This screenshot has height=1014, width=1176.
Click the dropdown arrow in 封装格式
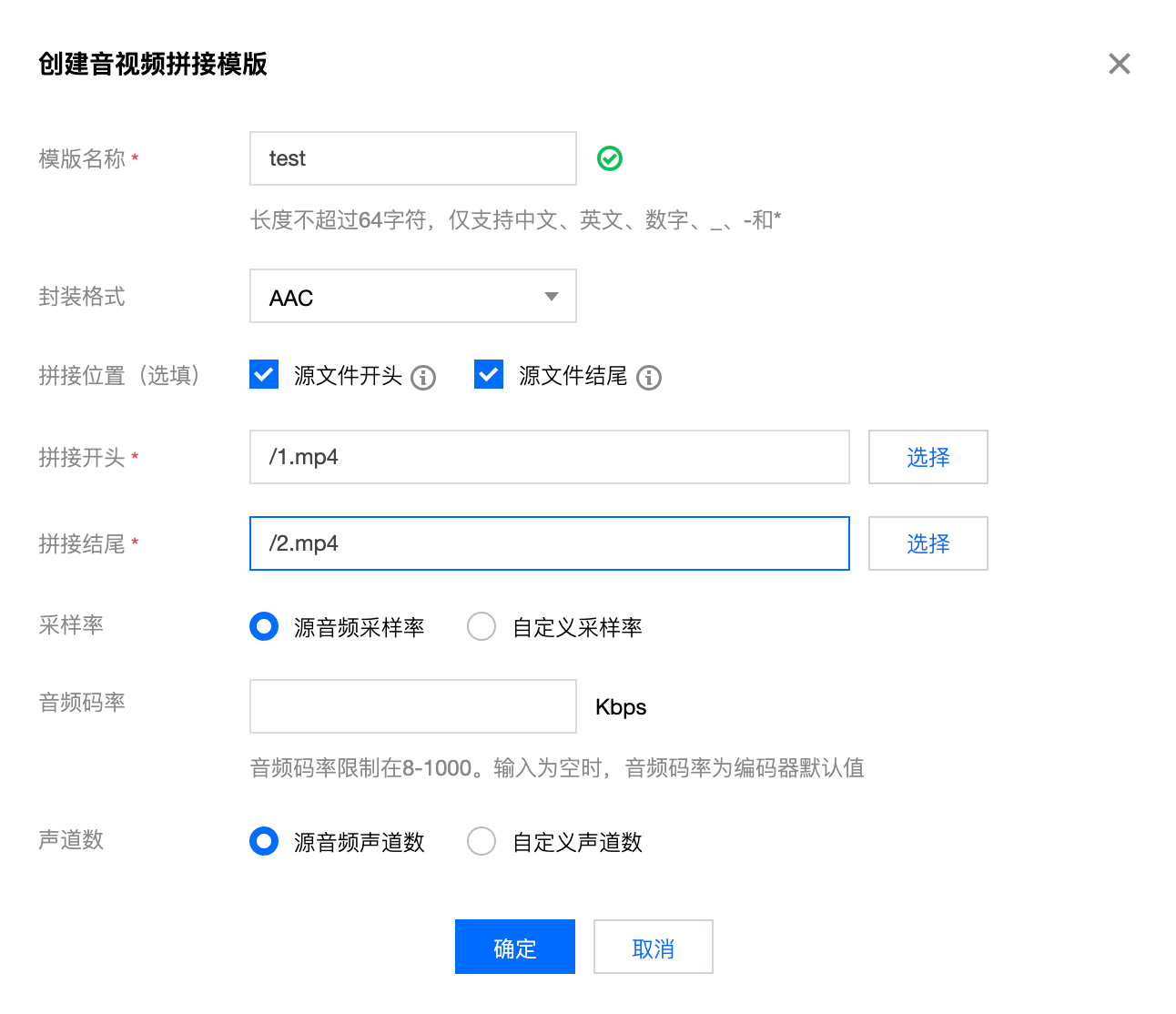click(551, 296)
